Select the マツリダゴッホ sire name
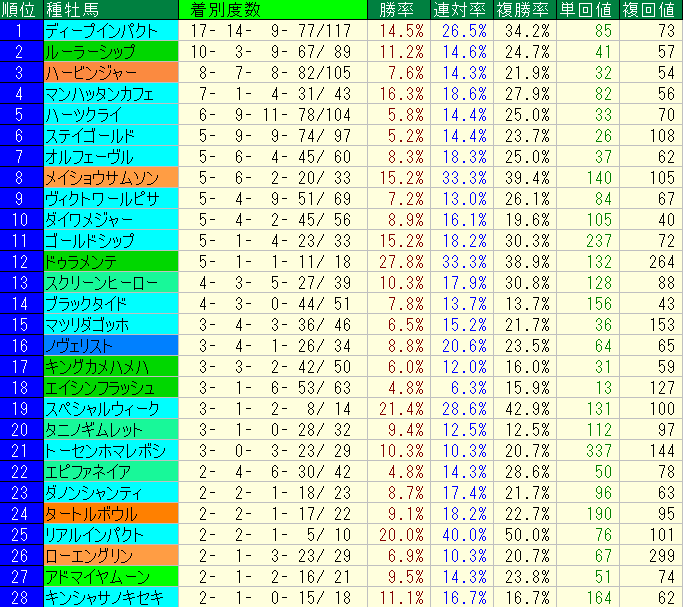 pyautogui.click(x=111, y=324)
